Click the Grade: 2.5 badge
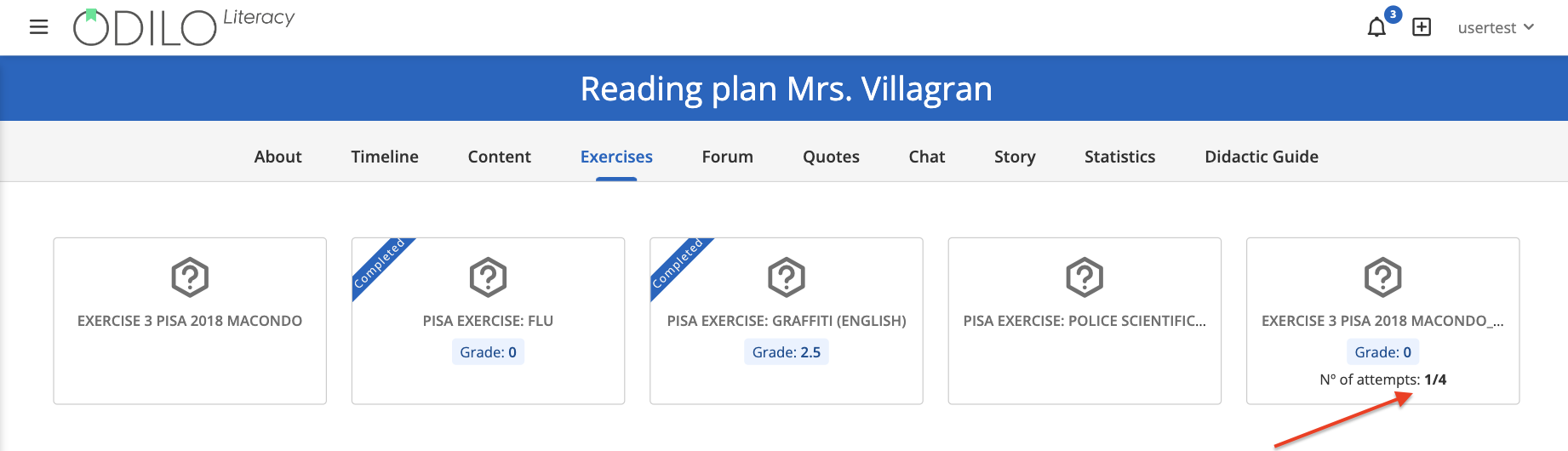Screen dimensions: 1568x451 point(787,352)
